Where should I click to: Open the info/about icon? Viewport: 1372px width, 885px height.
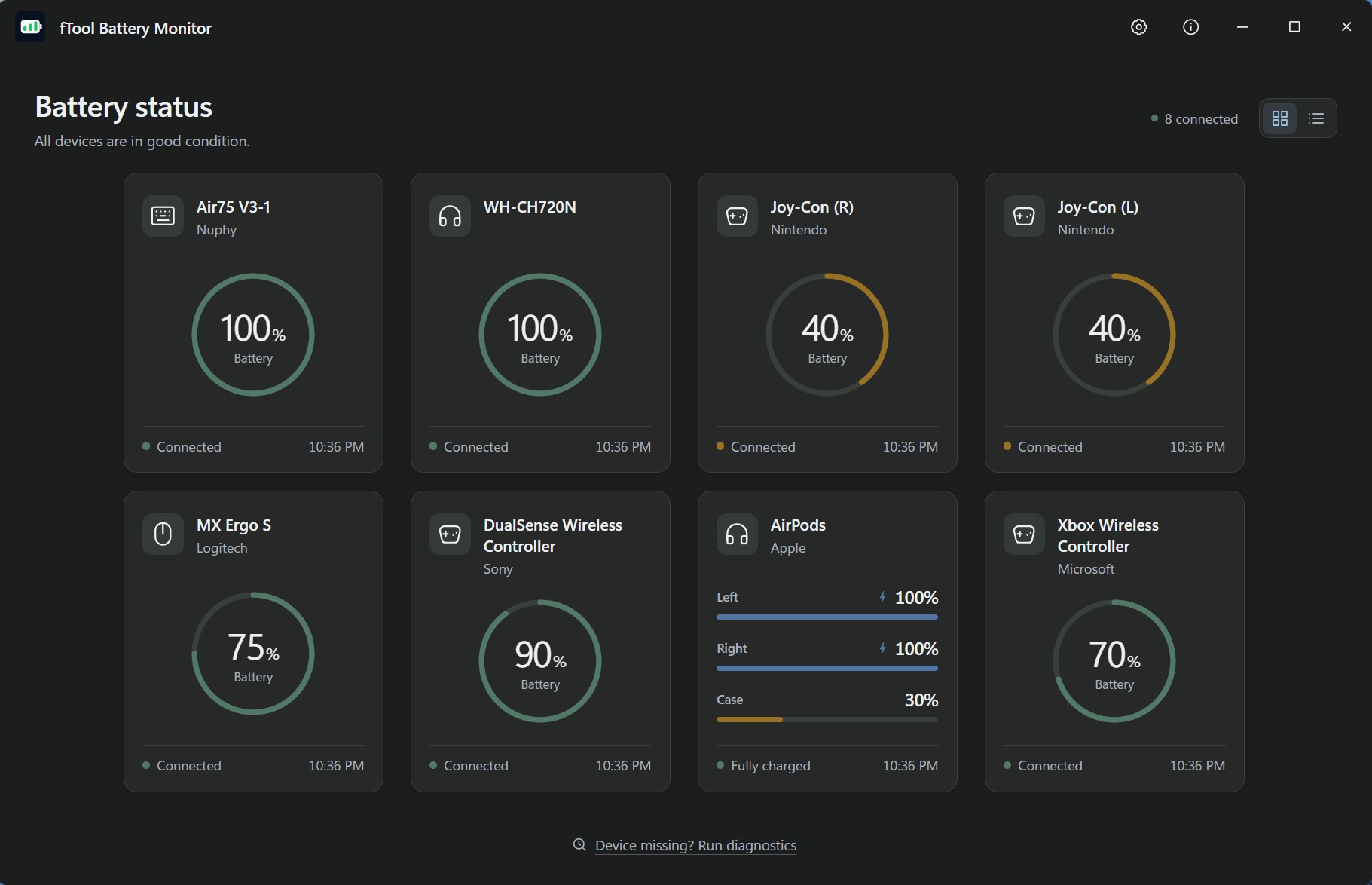pos(1190,27)
